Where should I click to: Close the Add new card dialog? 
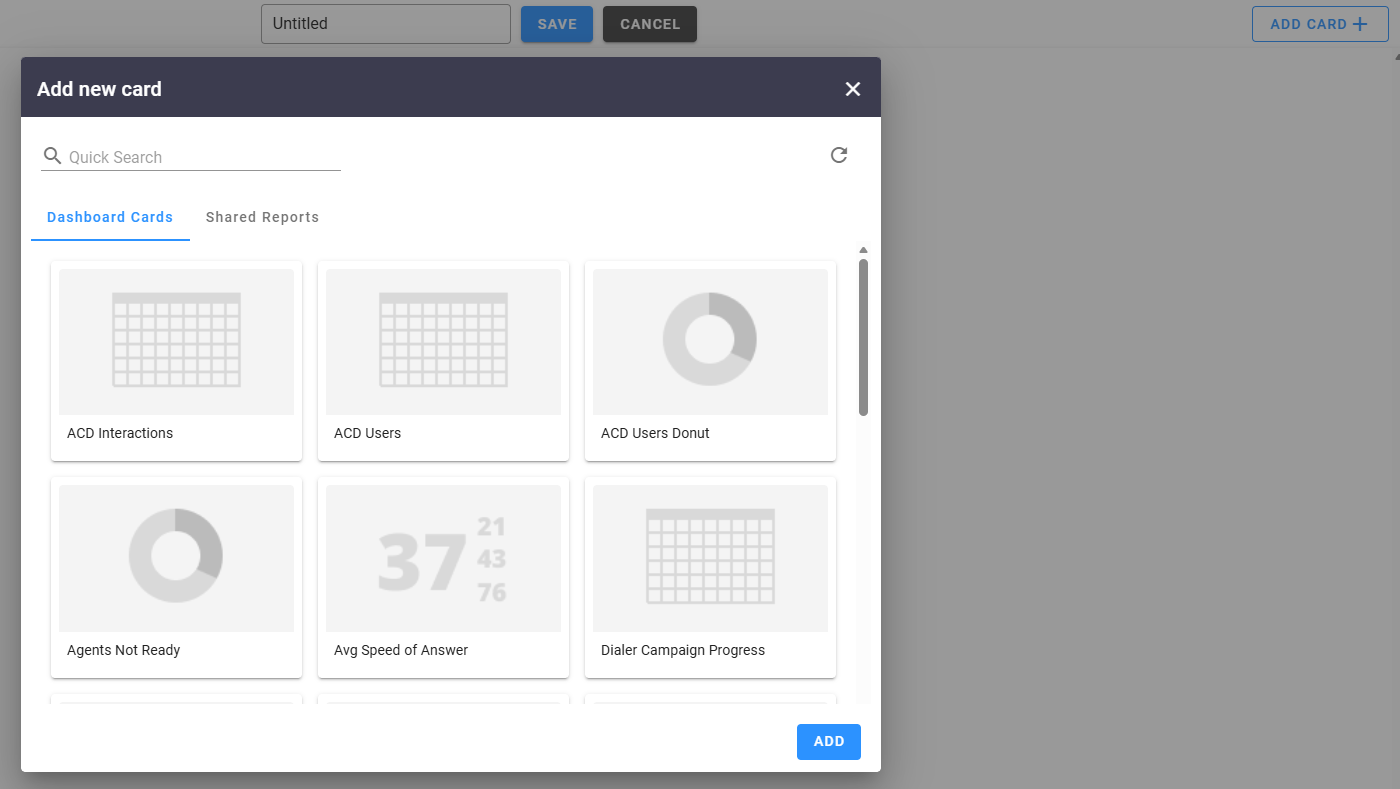pos(853,89)
